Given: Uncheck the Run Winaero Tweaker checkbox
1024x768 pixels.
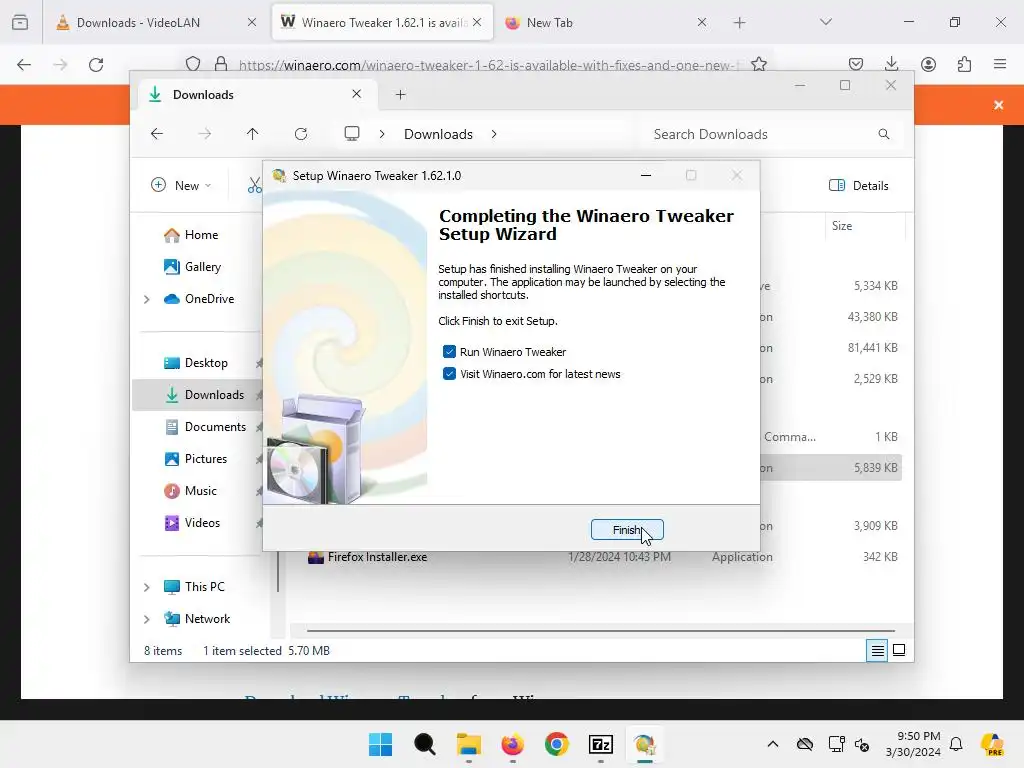Looking at the screenshot, I should click(x=449, y=352).
